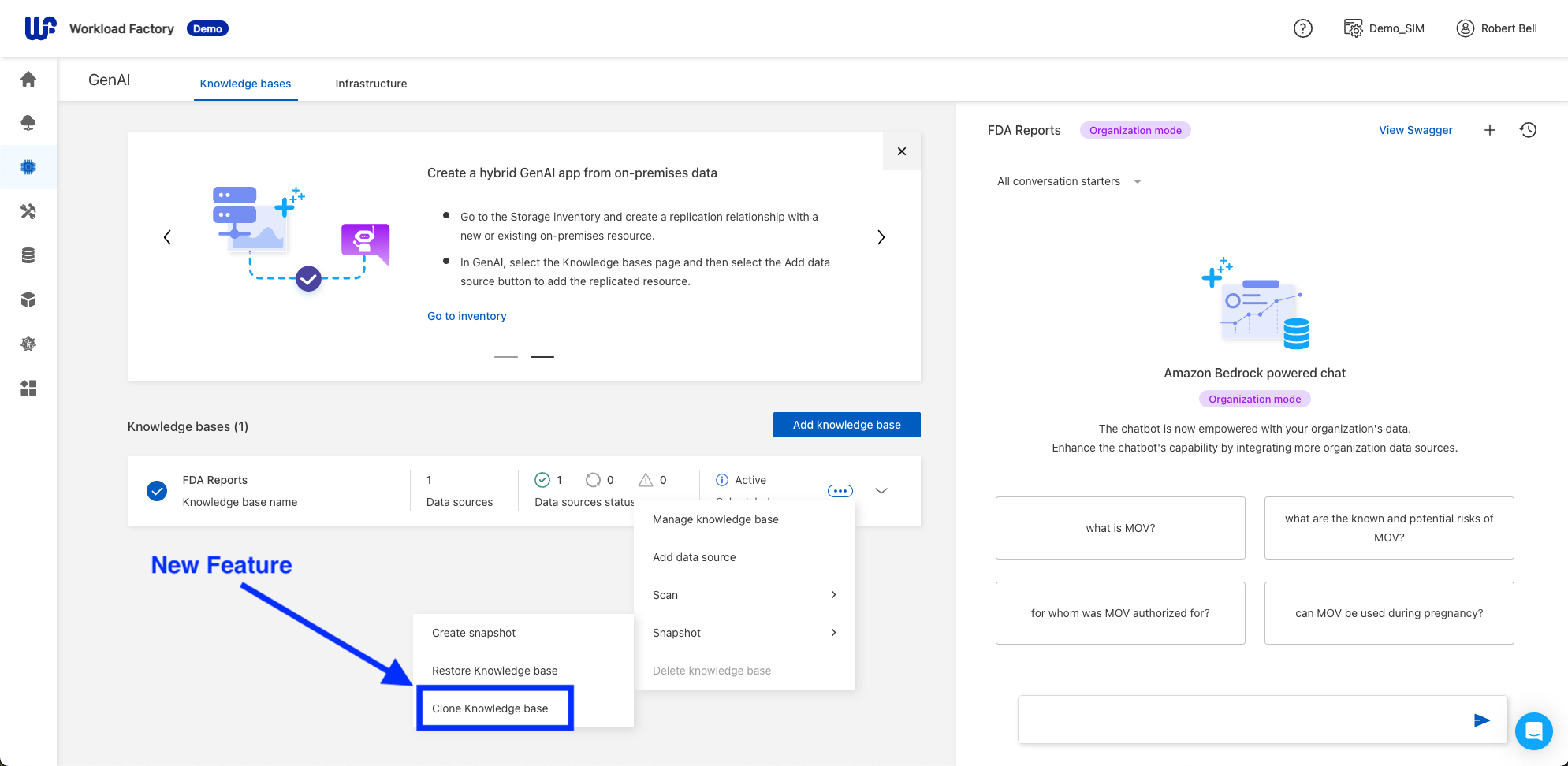Toggle the FDA Reports selection checkmark
The image size is (1568, 766).
coord(157,491)
